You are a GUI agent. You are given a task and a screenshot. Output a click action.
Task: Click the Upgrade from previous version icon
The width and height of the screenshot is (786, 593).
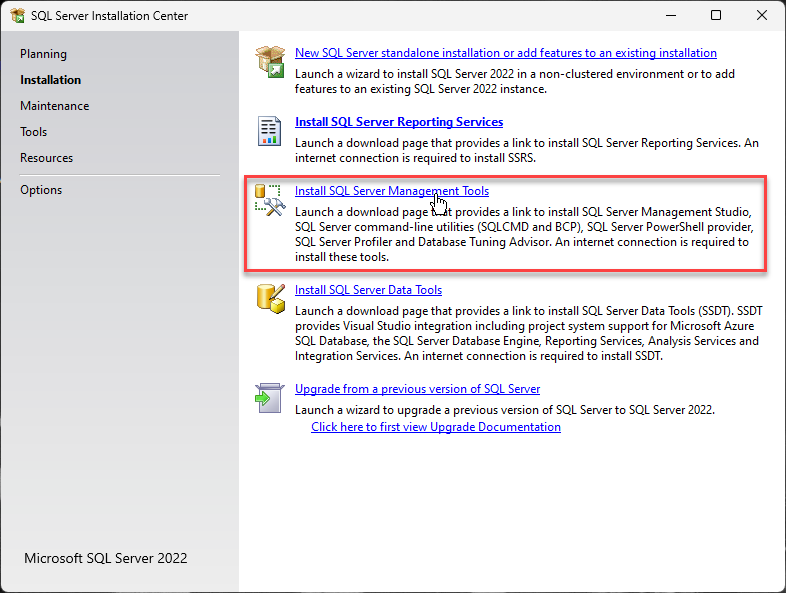coord(270,398)
